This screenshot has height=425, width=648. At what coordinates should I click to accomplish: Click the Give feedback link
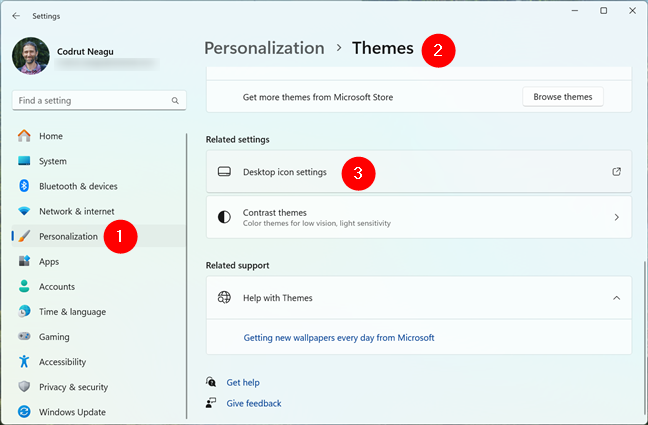[x=254, y=404]
